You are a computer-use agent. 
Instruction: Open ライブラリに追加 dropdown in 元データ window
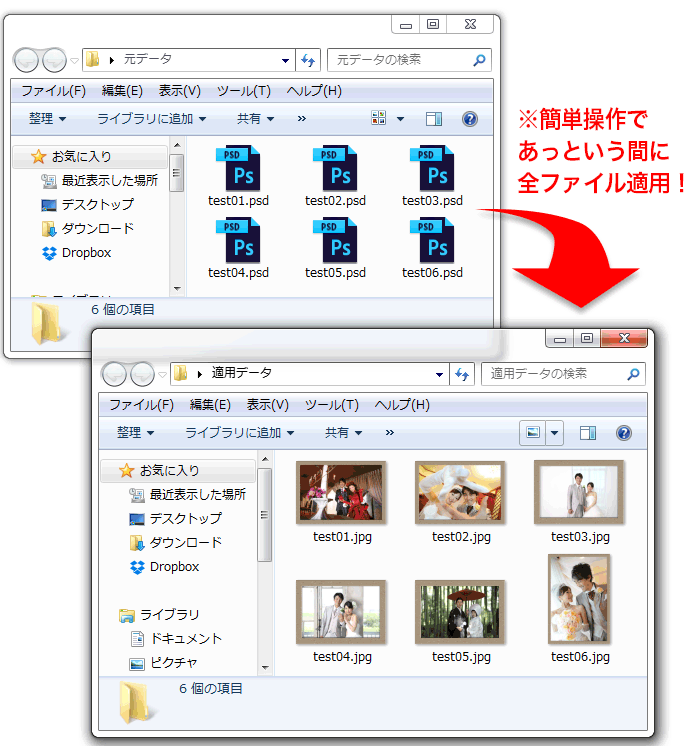151,118
